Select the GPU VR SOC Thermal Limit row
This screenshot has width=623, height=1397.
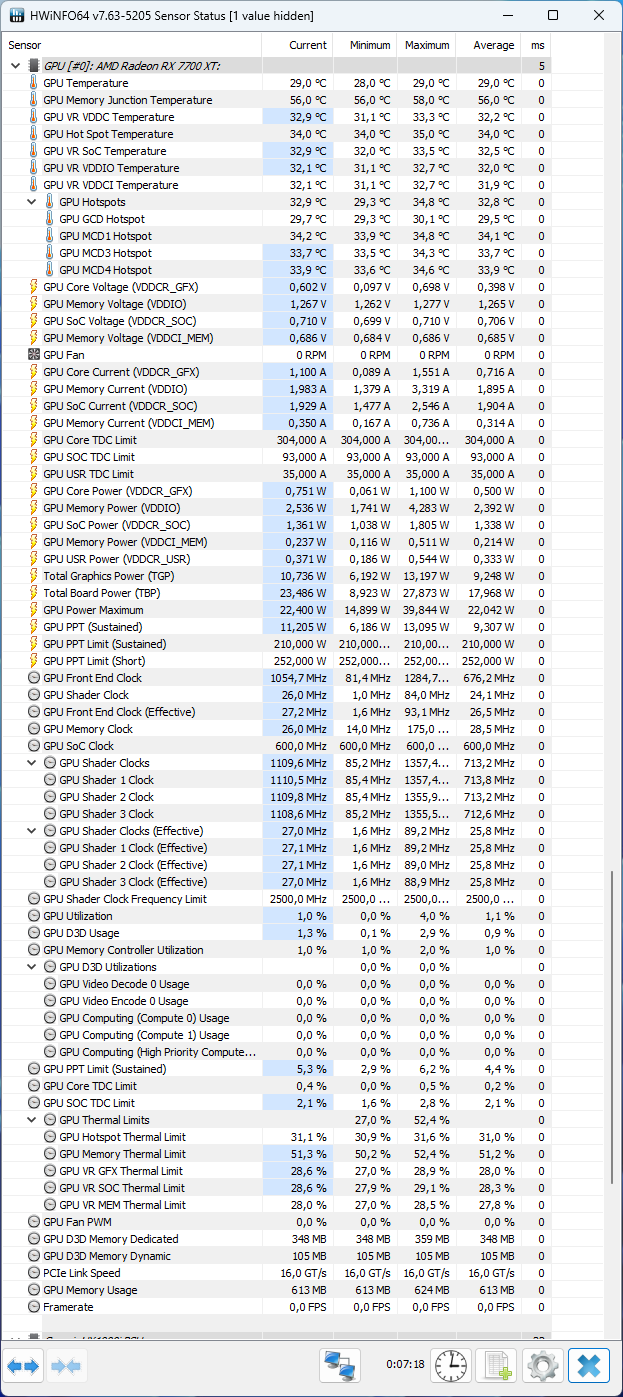[x=275, y=1188]
